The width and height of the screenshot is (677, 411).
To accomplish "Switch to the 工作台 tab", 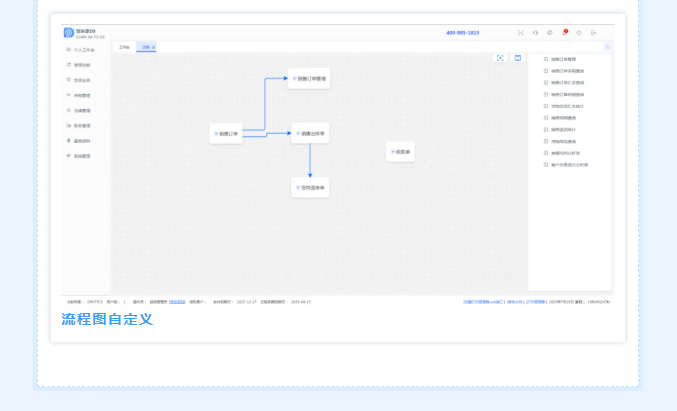I will tap(124, 47).
